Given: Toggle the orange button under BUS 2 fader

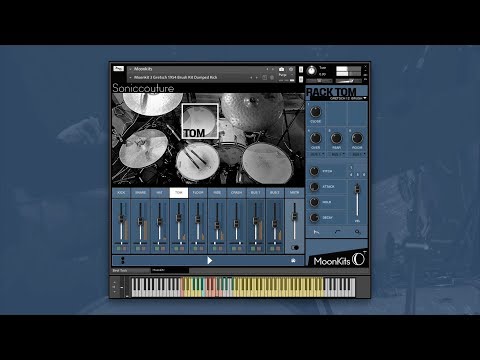Looking at the screenshot, I should pyautogui.click(x=278, y=249).
